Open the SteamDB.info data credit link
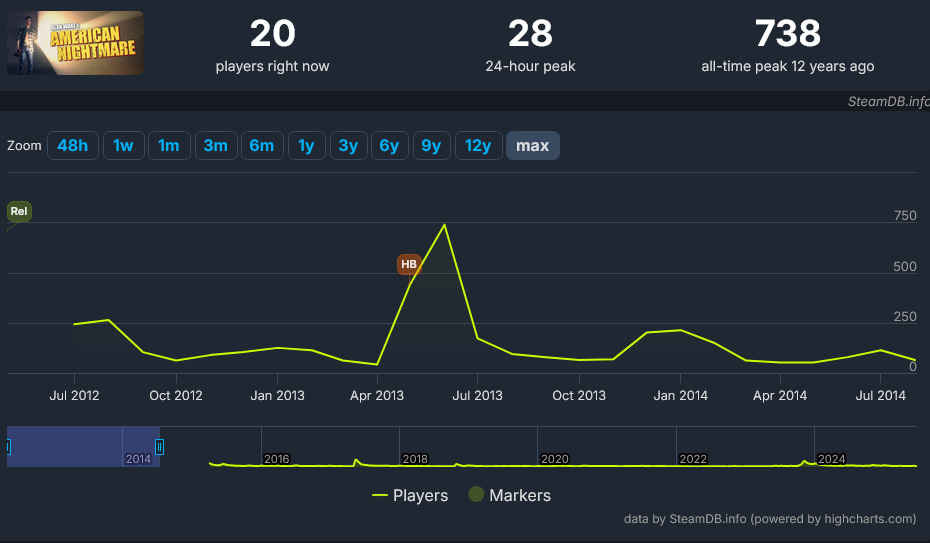This screenshot has height=543, width=930. 770,519
